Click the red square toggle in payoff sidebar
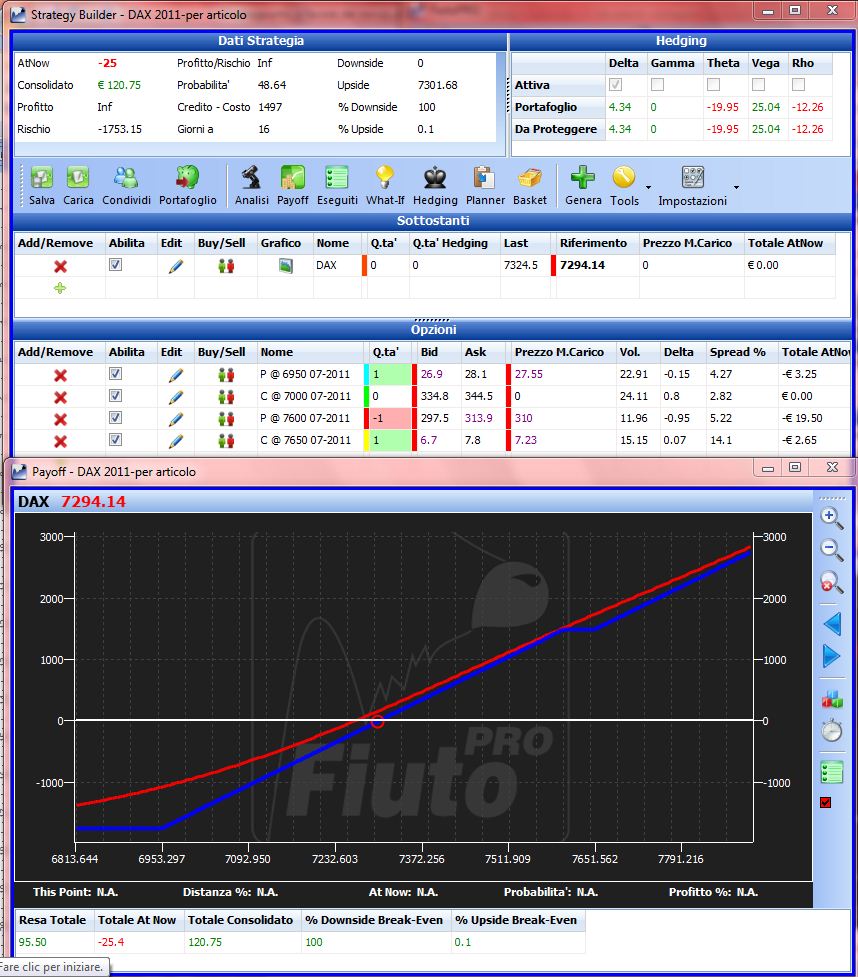 pyautogui.click(x=826, y=803)
